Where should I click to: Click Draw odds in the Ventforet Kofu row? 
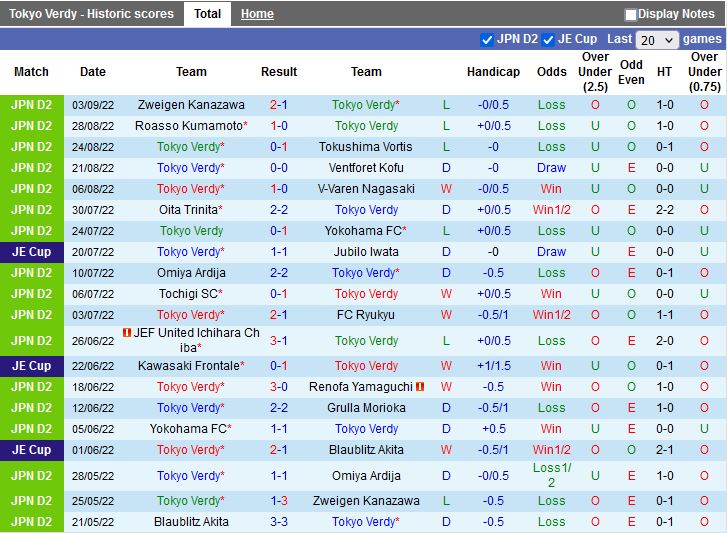(x=551, y=168)
